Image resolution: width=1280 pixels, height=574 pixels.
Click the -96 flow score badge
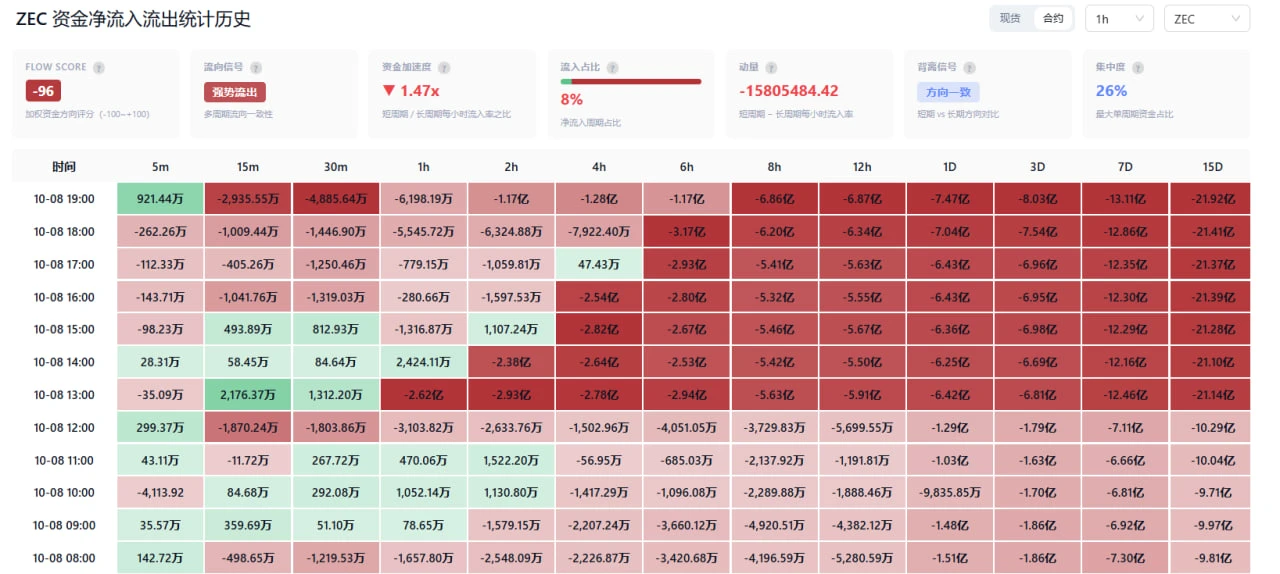(x=43, y=91)
